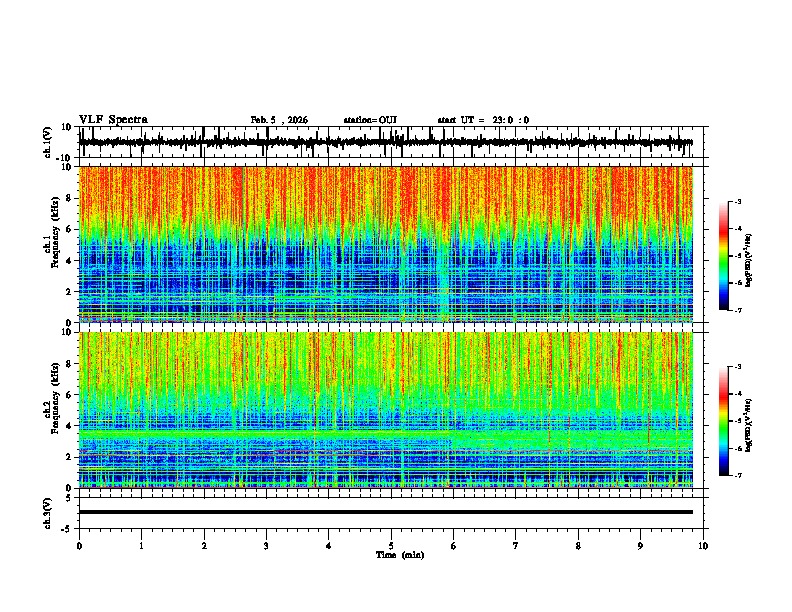Select the date text "Feb. 5 , 2026"
Viewport: 792px width, 612px height.
279,120
